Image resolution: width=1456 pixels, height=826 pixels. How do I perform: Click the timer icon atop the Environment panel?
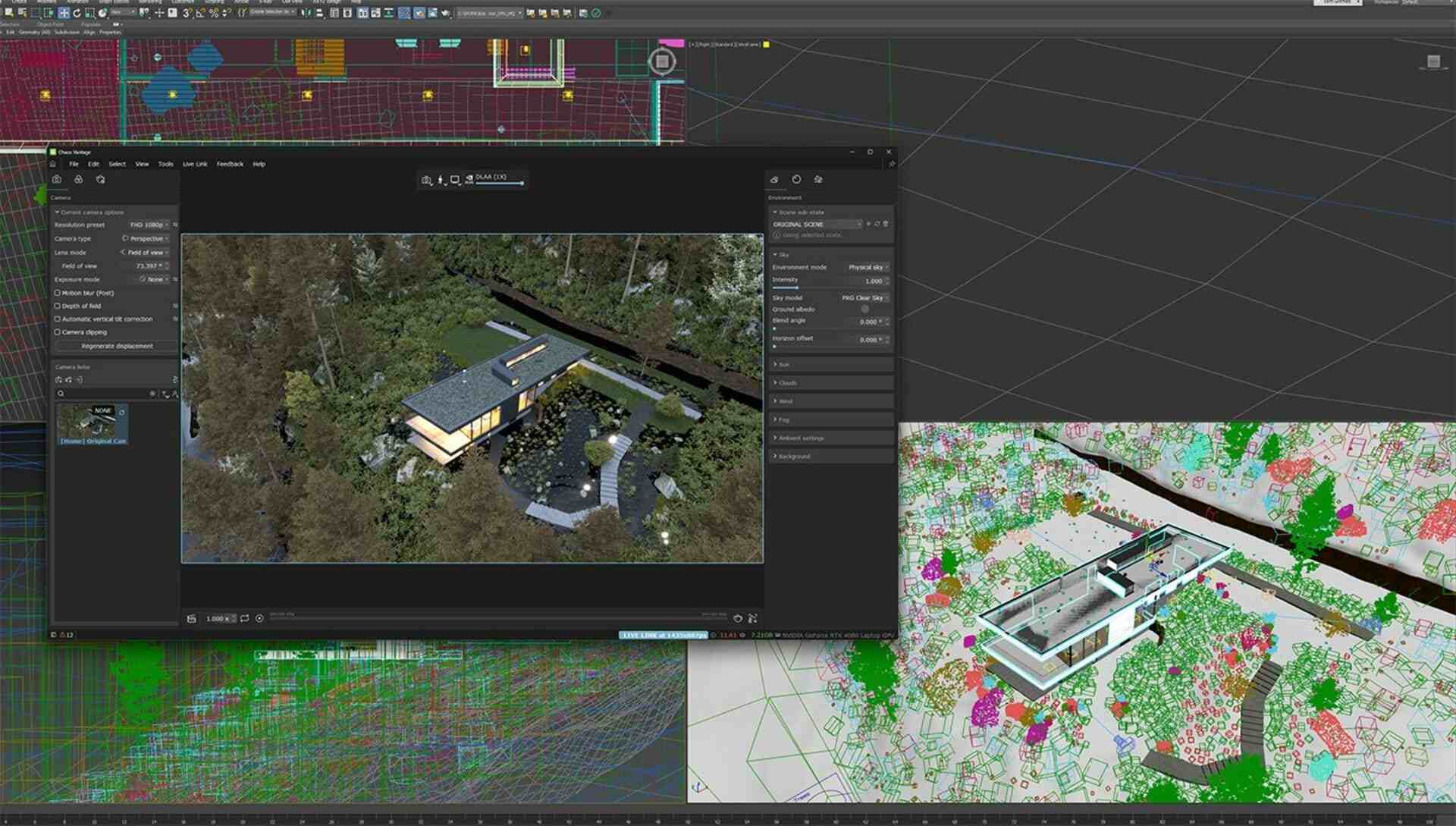click(x=795, y=180)
